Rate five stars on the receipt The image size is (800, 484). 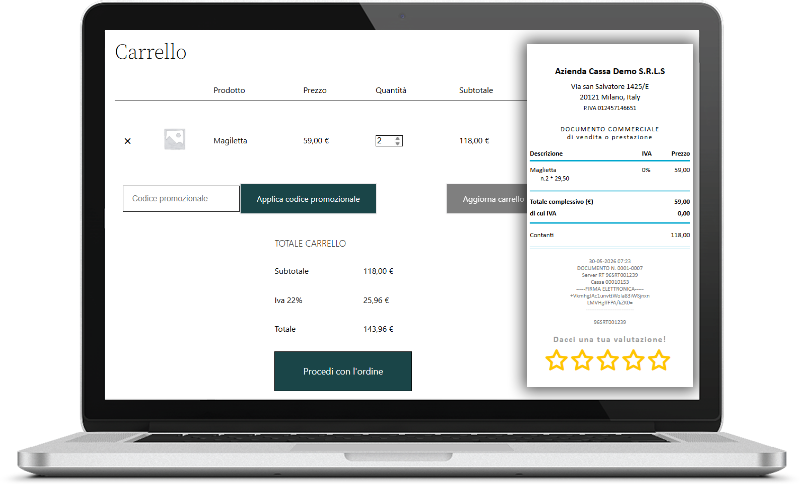pyautogui.click(x=659, y=360)
